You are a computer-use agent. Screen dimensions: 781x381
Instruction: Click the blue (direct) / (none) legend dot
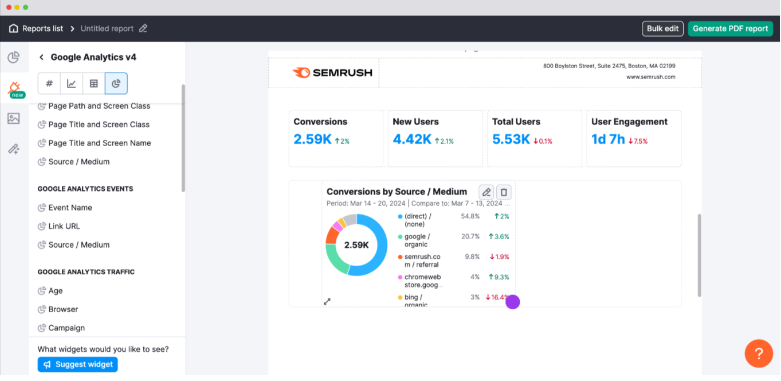point(399,217)
